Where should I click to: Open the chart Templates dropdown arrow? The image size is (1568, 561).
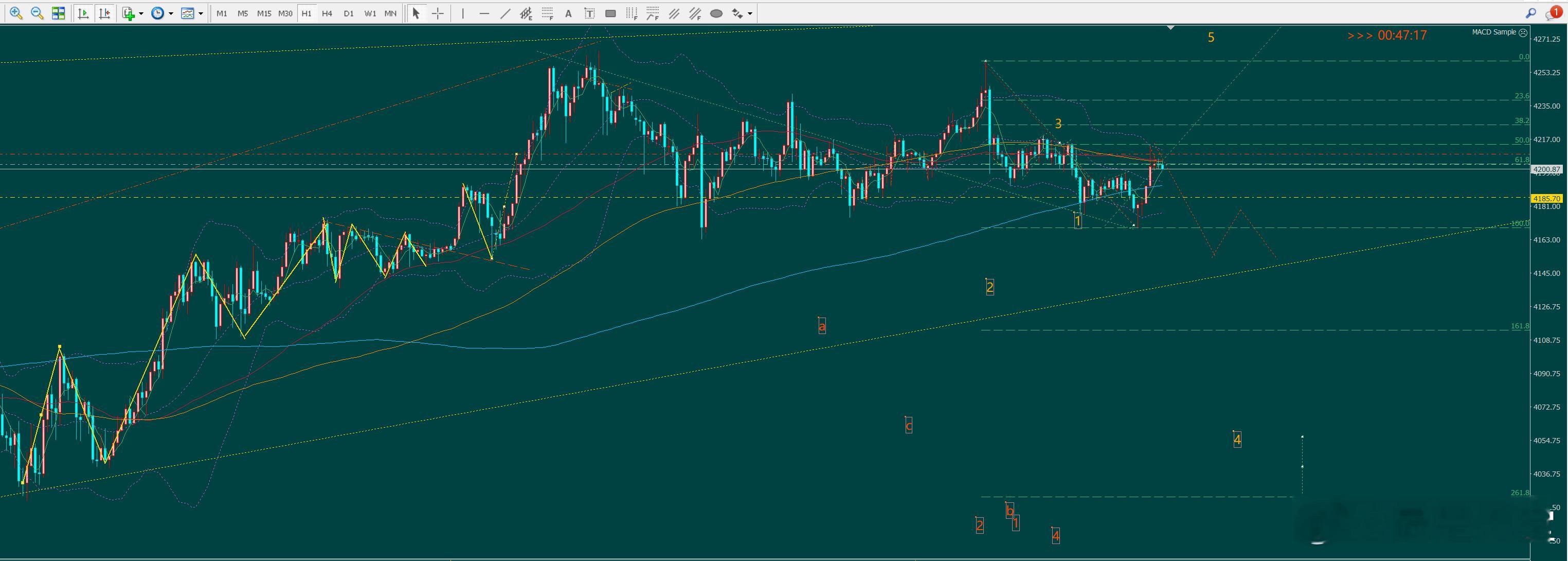point(201,13)
